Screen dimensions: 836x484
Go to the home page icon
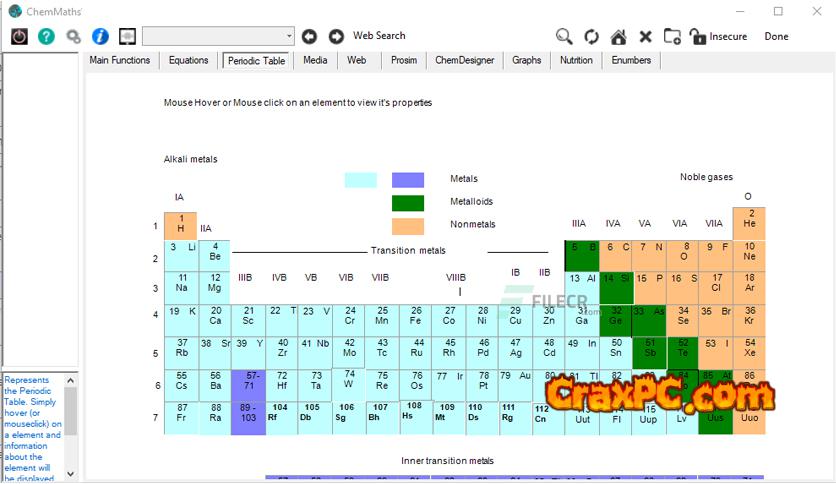[618, 37]
